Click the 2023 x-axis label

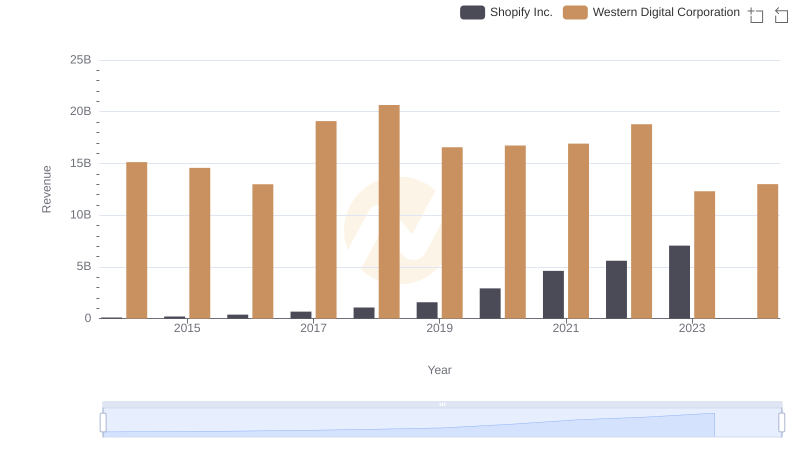692,328
